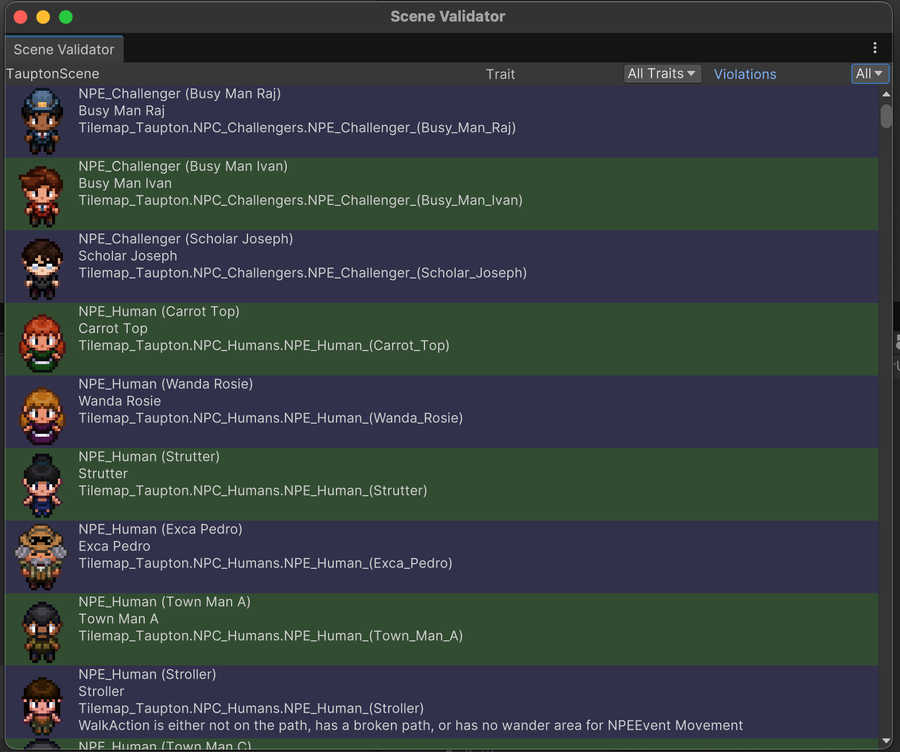Click the yellow minimize window button
This screenshot has width=900, height=752.
(x=43, y=17)
